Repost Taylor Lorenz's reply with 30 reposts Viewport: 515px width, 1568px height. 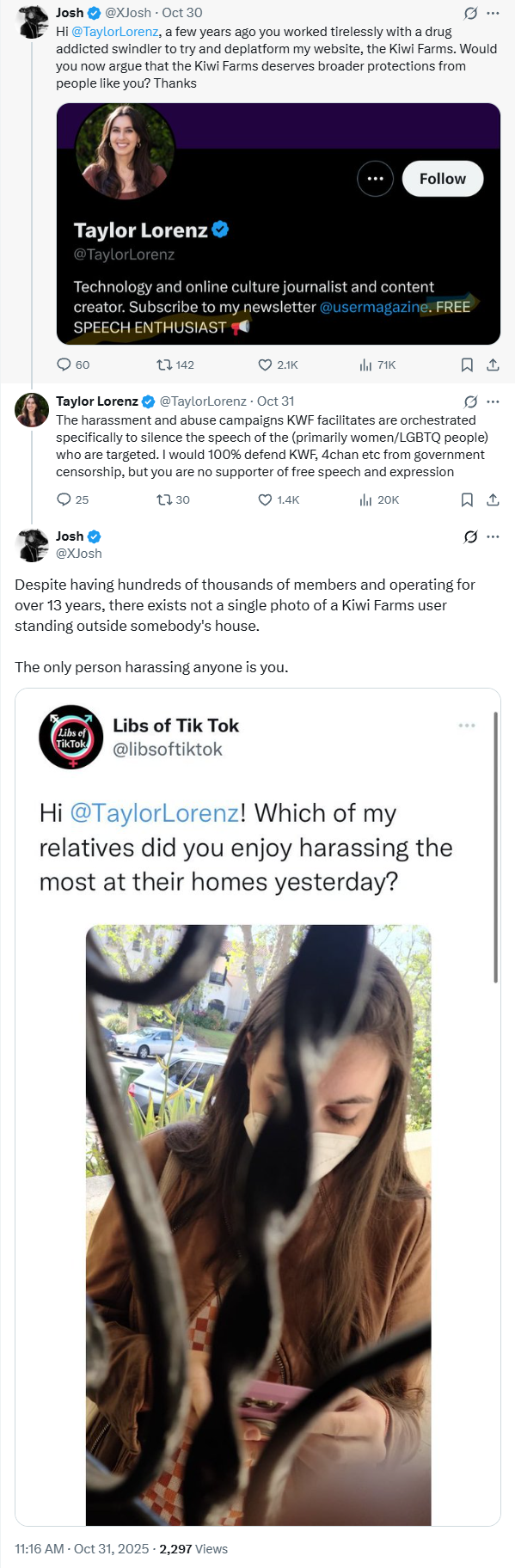pyautogui.click(x=173, y=499)
